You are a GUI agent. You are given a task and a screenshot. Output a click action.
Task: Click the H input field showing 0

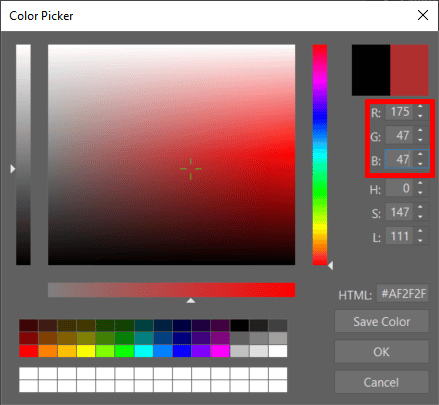pyautogui.click(x=399, y=188)
